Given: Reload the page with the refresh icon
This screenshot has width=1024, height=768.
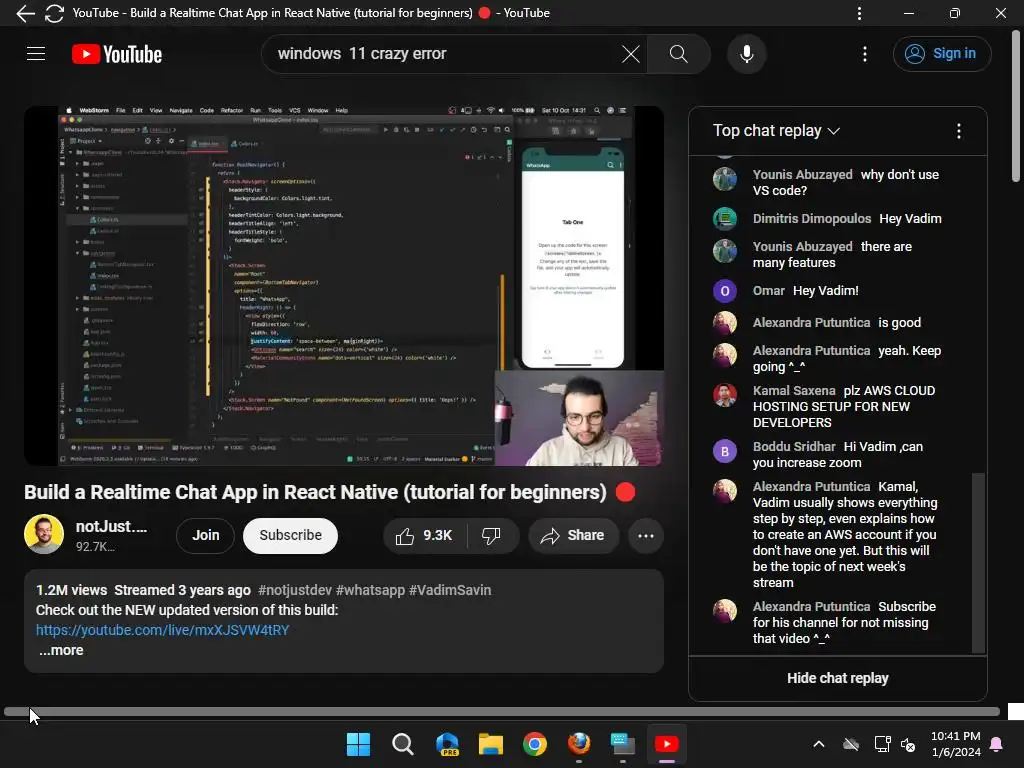Looking at the screenshot, I should click(54, 13).
